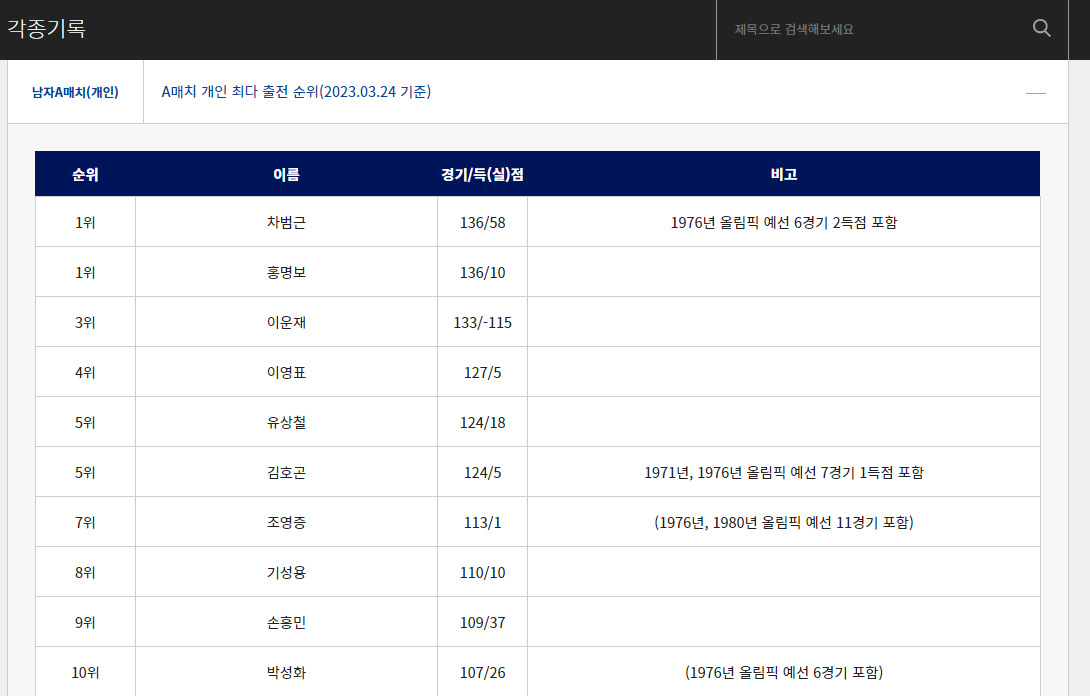This screenshot has height=696, width=1090.
Task: Click the search magnifier icon
Action: pyautogui.click(x=1041, y=28)
